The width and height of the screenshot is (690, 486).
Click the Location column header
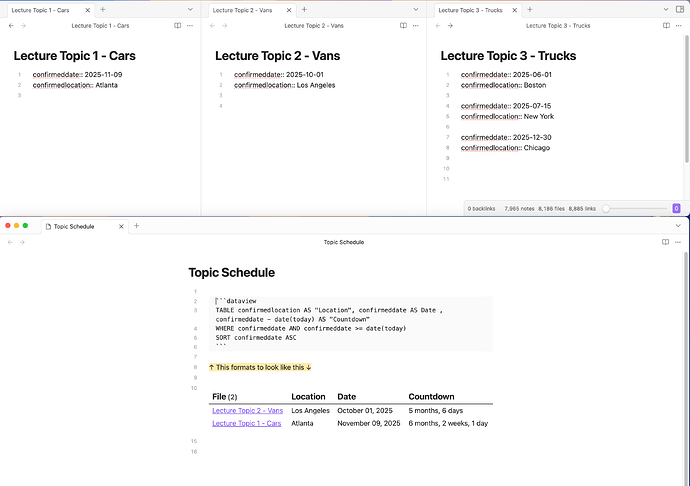pos(308,397)
